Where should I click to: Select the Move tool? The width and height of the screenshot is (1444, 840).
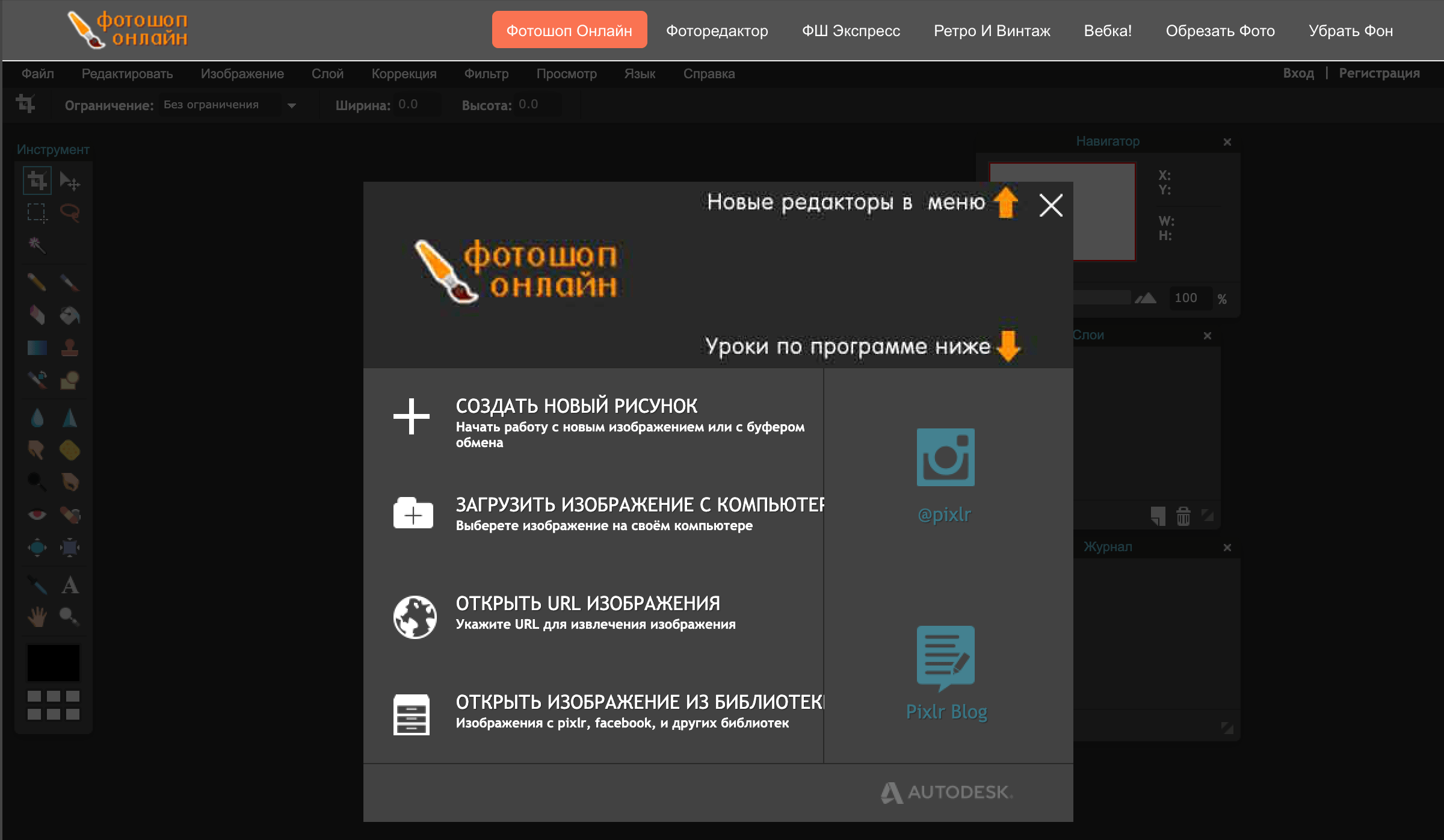tap(70, 181)
